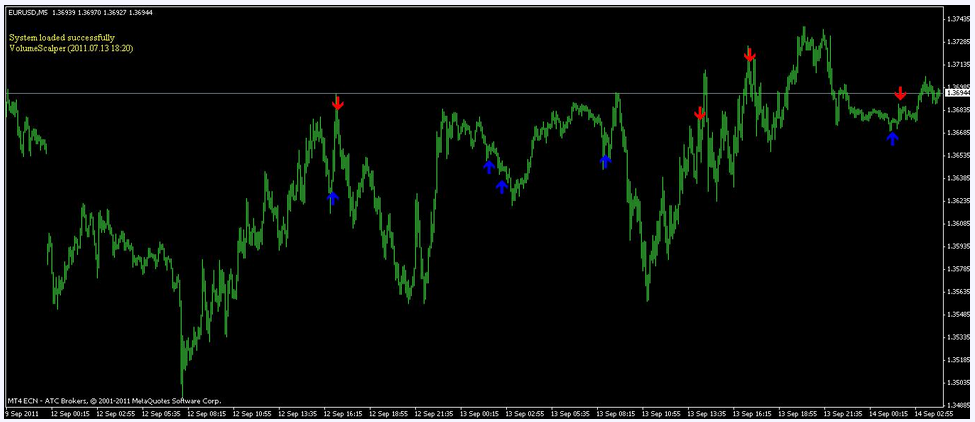975x422 pixels.
Task: Click the '12 Sep 02:55' time axis label
Action: [x=116, y=413]
